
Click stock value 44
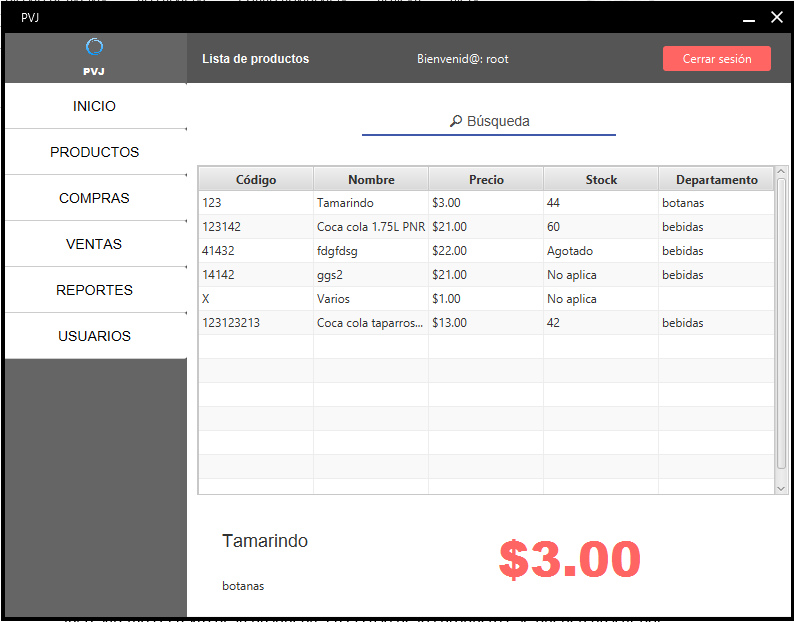click(601, 203)
